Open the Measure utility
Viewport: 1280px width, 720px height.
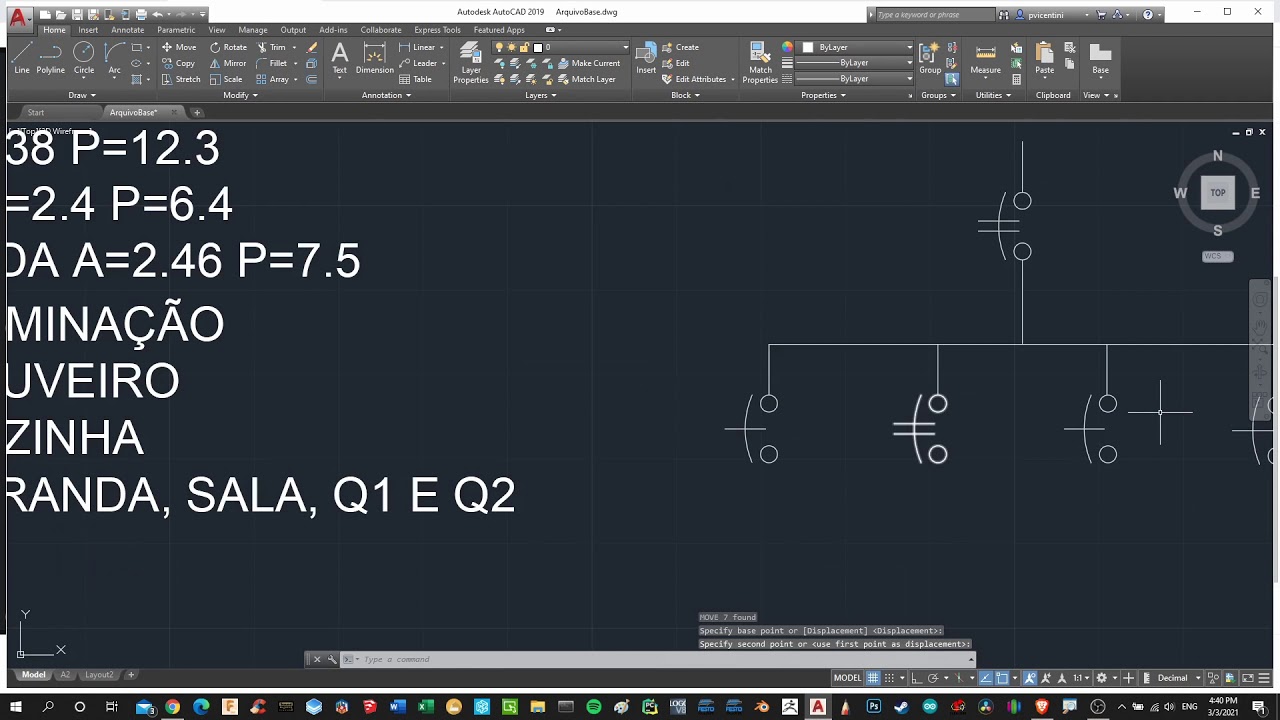985,58
